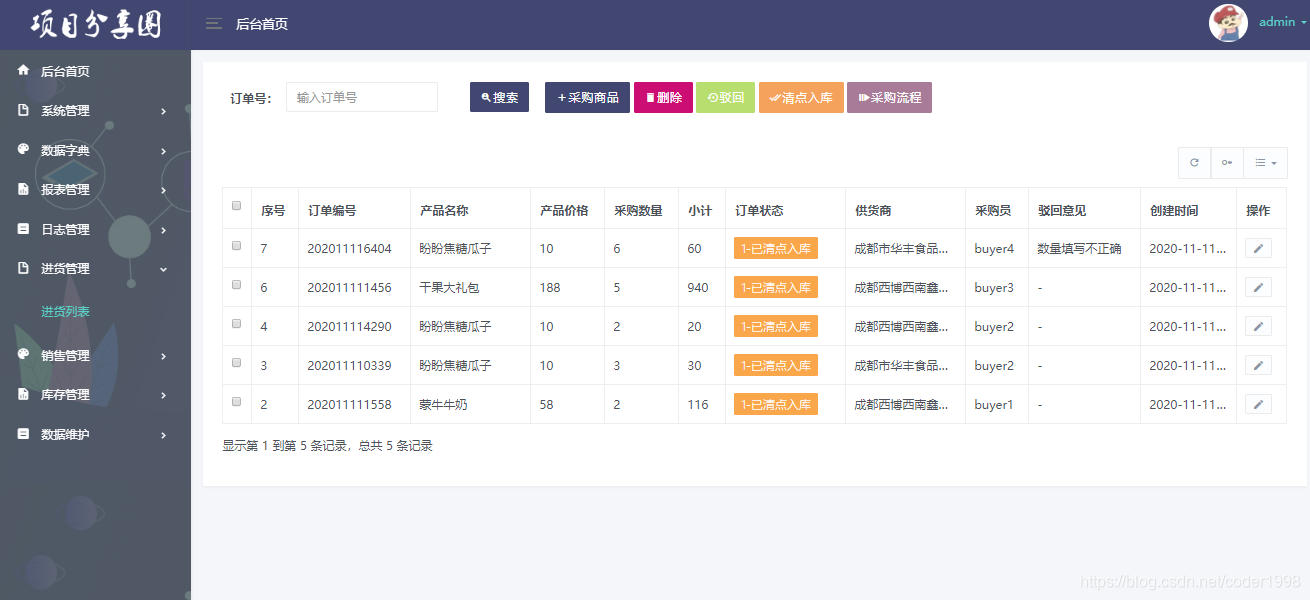Open the columns dropdown above the table
The width and height of the screenshot is (1310, 600).
(x=1265, y=162)
